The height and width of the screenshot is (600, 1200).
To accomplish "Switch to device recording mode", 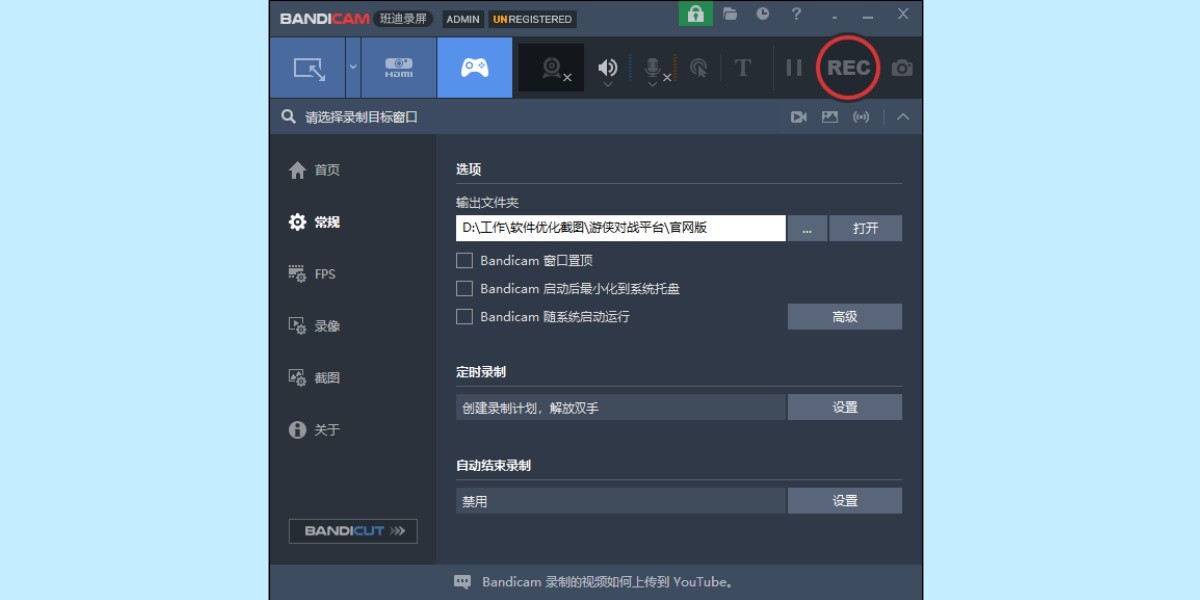I will pos(399,66).
